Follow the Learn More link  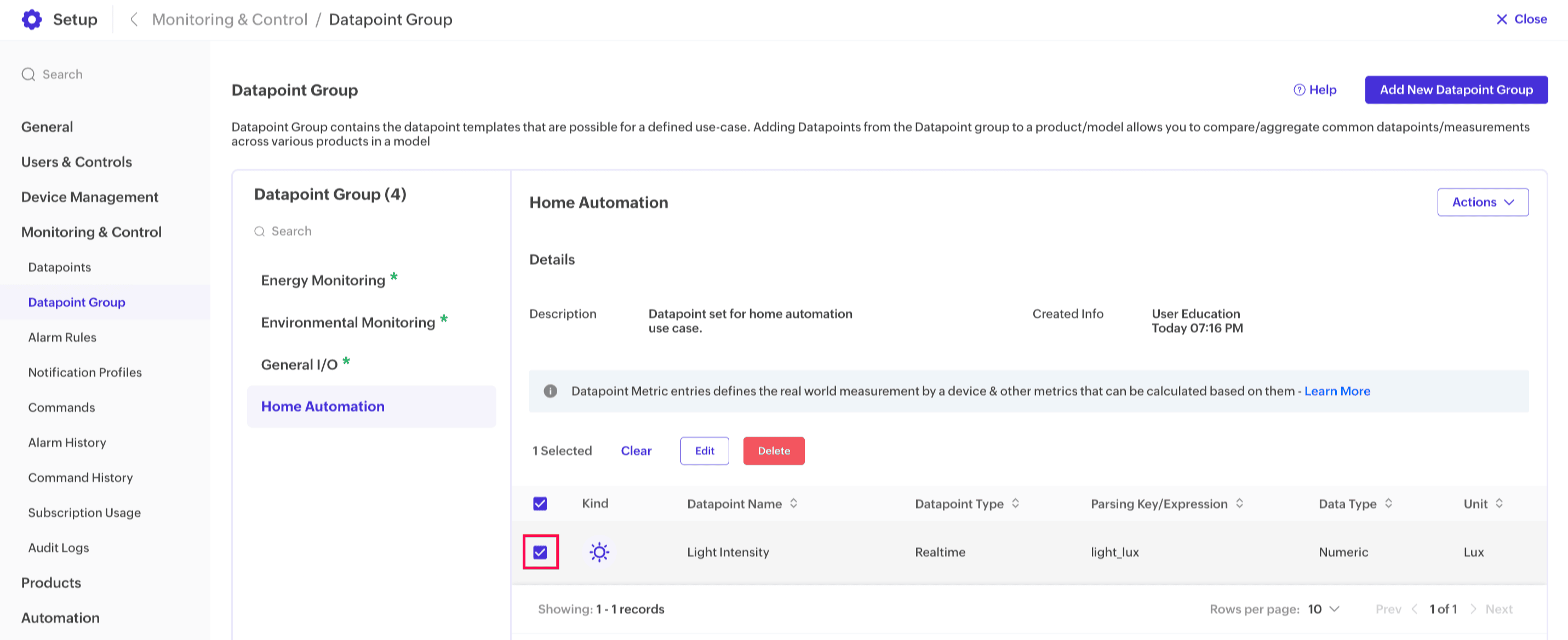pyautogui.click(x=1337, y=391)
